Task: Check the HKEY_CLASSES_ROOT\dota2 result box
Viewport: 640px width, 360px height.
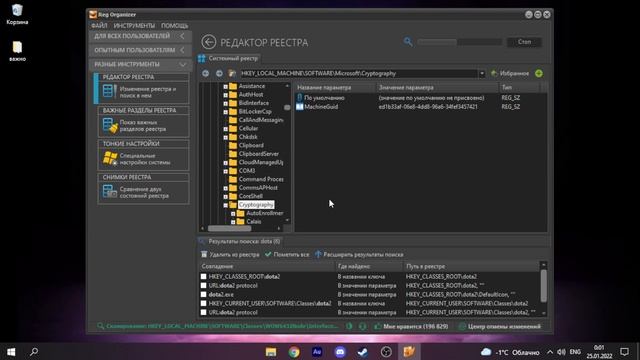Action: [204, 277]
